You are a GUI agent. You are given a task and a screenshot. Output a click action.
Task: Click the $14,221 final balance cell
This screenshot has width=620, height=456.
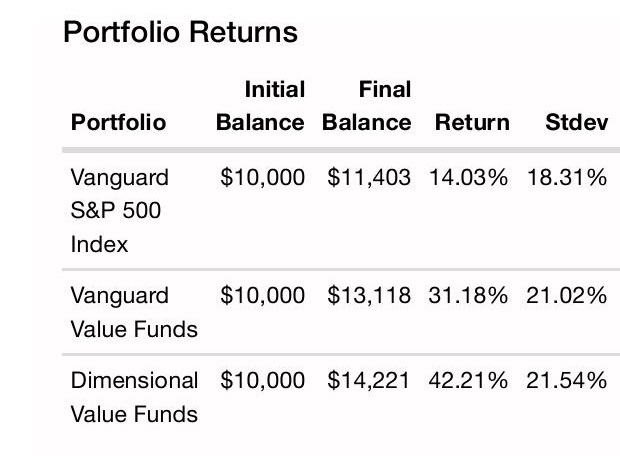click(369, 381)
